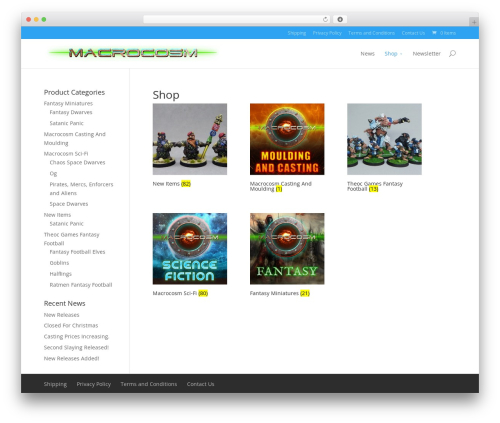The height and width of the screenshot is (423, 500).
Task: Click Theoc Games Fantasy Football (13) title
Action: (x=375, y=186)
